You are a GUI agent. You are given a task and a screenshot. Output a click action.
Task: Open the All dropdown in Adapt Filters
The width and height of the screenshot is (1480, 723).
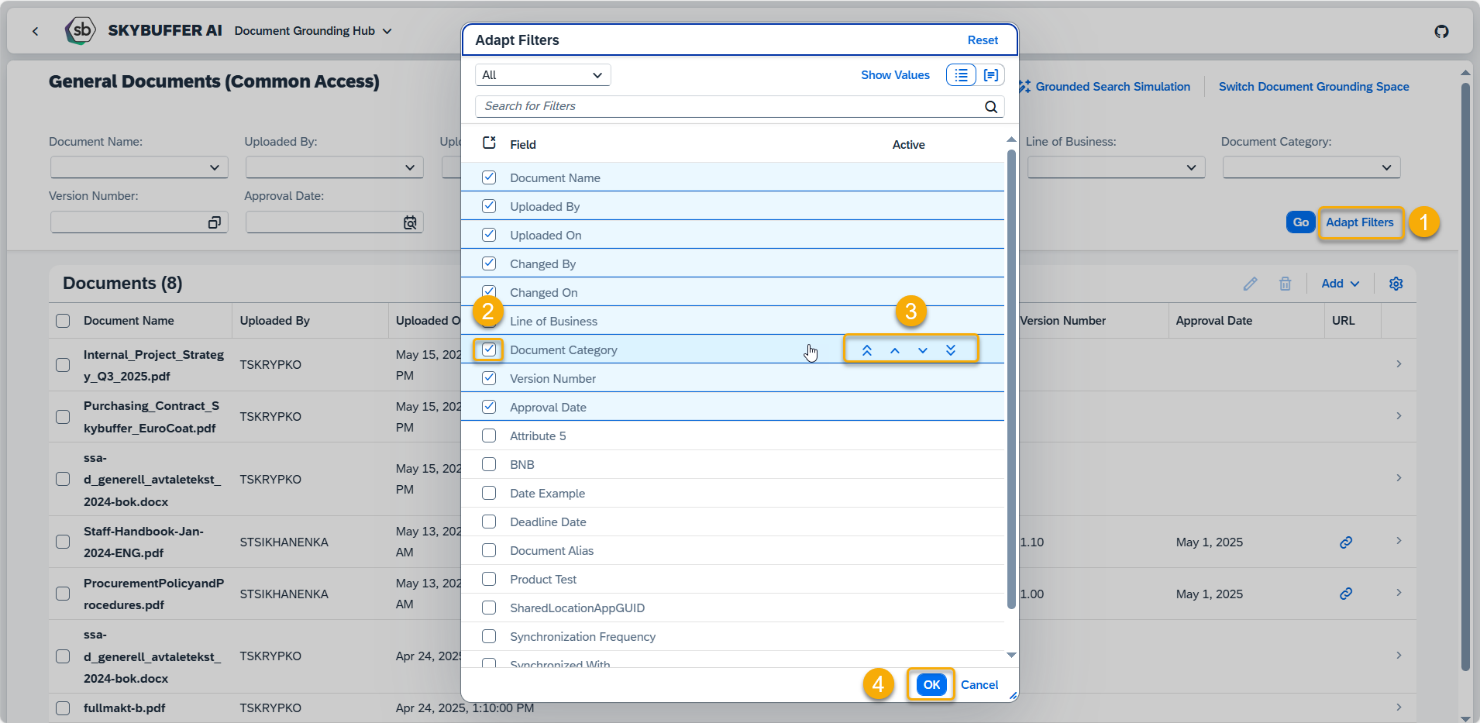click(543, 75)
